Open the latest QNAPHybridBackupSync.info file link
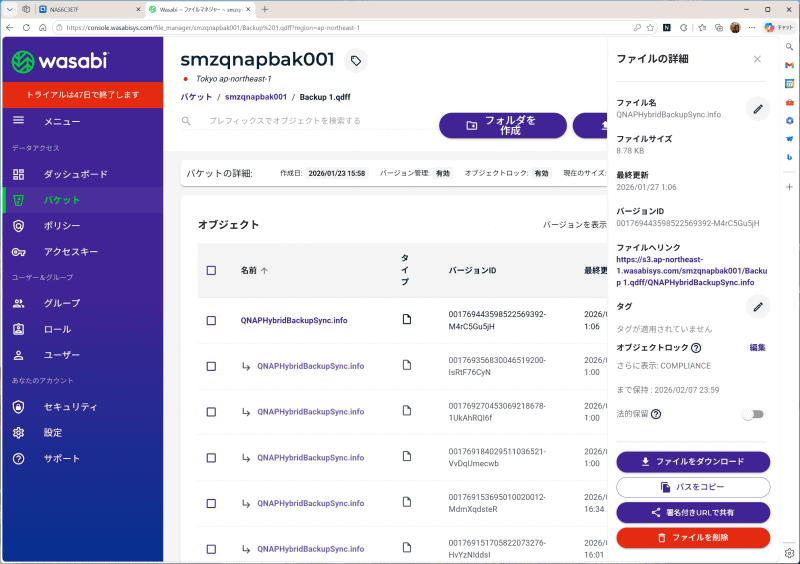 (x=294, y=321)
